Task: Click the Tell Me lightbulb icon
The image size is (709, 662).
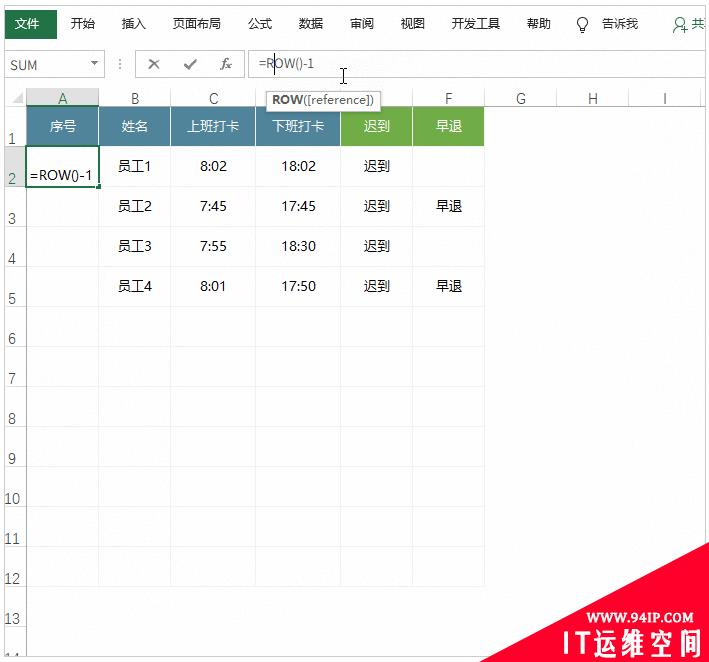Action: [582, 24]
